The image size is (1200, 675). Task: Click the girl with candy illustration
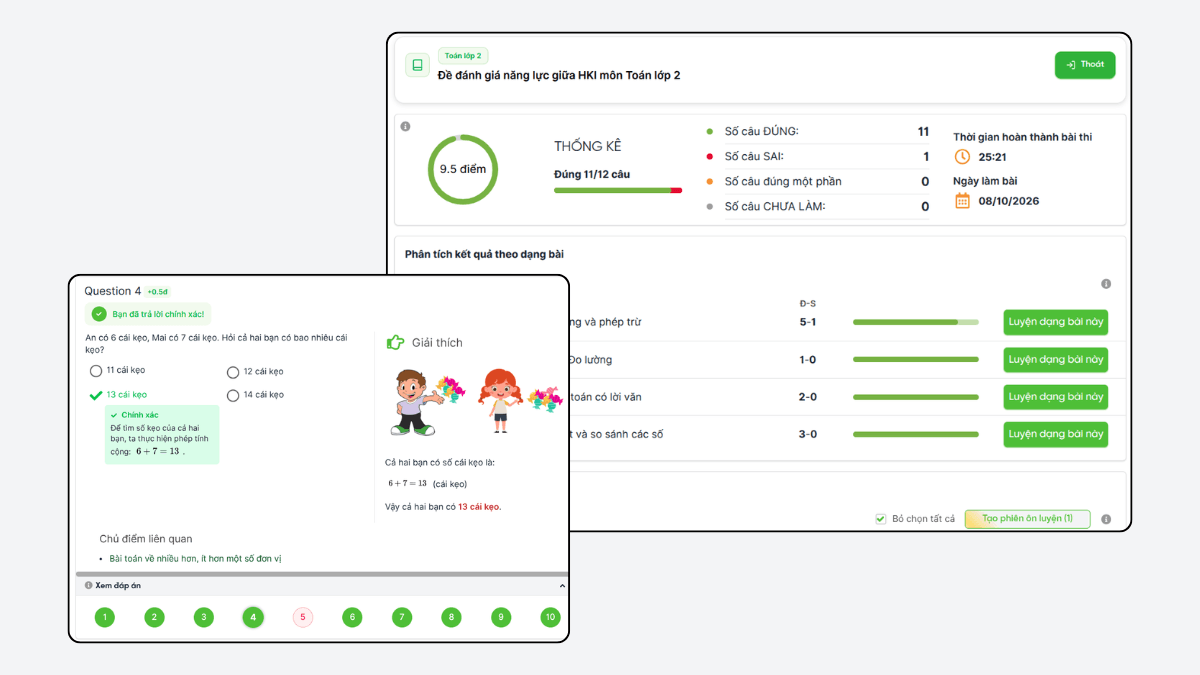(520, 401)
